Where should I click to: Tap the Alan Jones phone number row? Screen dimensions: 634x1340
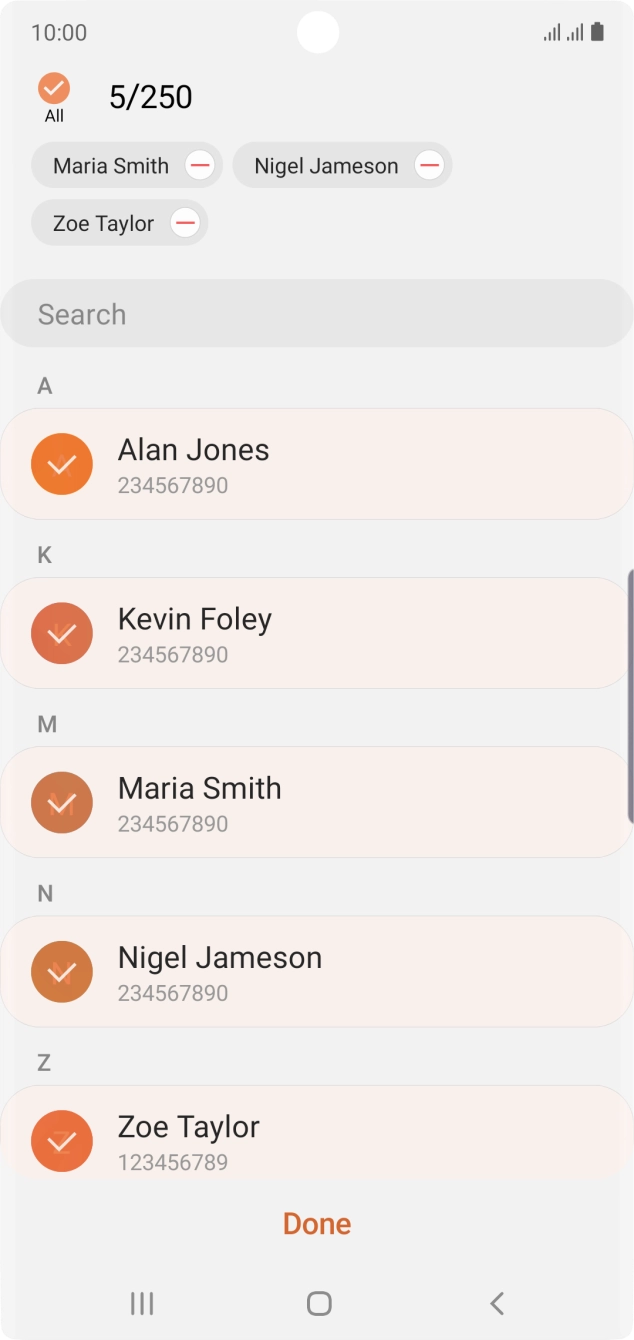173,486
